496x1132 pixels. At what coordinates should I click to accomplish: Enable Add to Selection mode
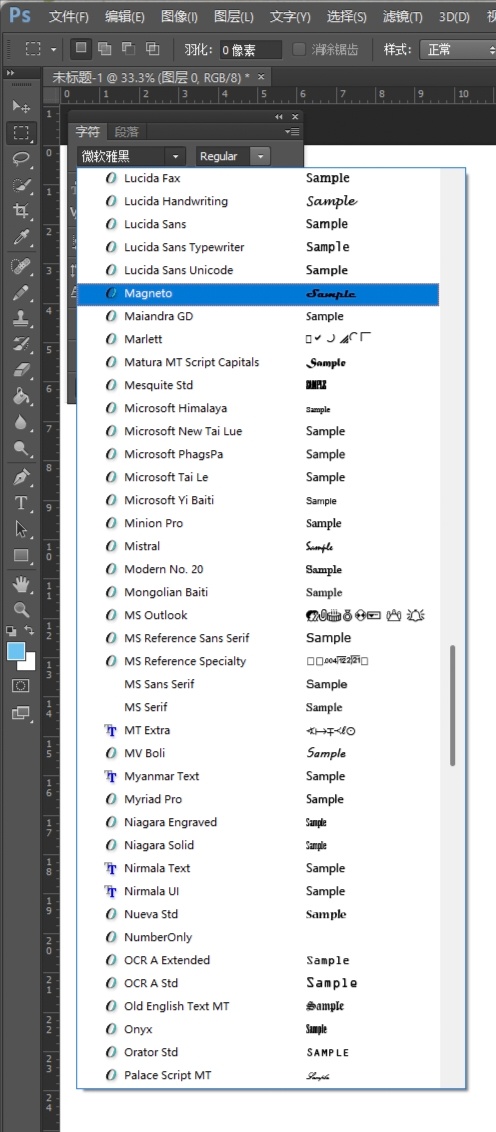click(105, 48)
